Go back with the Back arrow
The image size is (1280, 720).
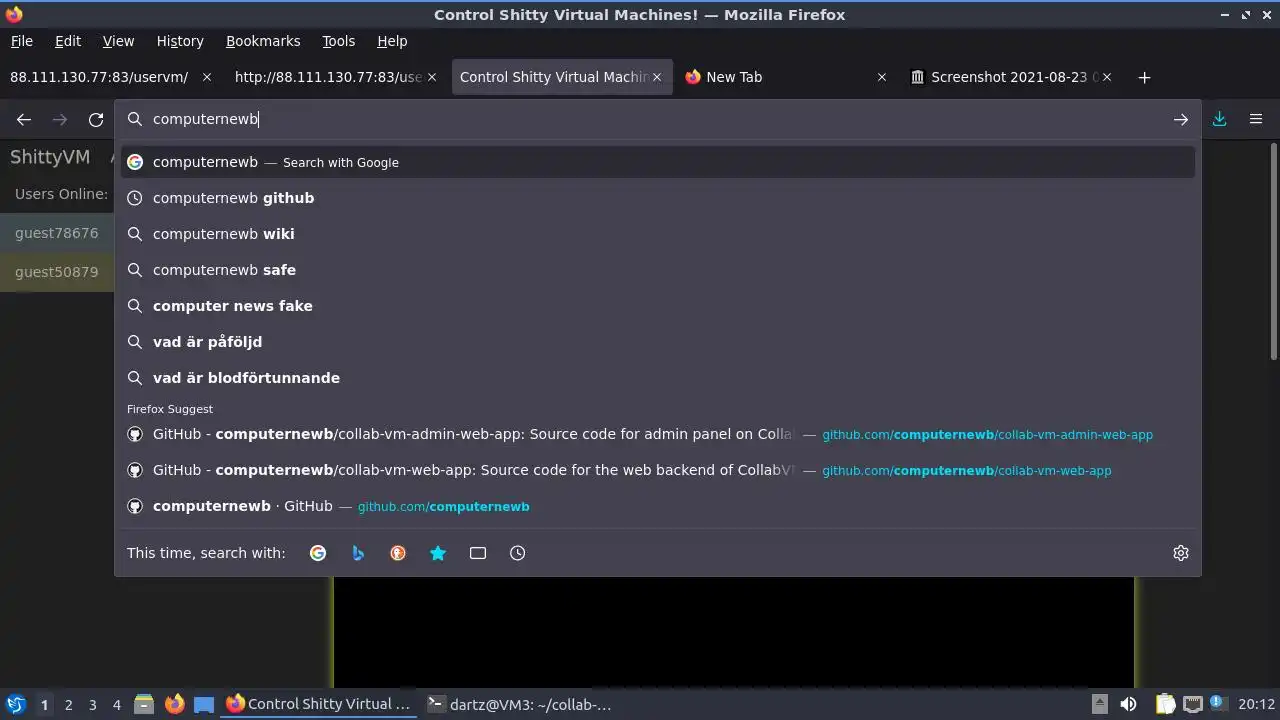pyautogui.click(x=24, y=119)
